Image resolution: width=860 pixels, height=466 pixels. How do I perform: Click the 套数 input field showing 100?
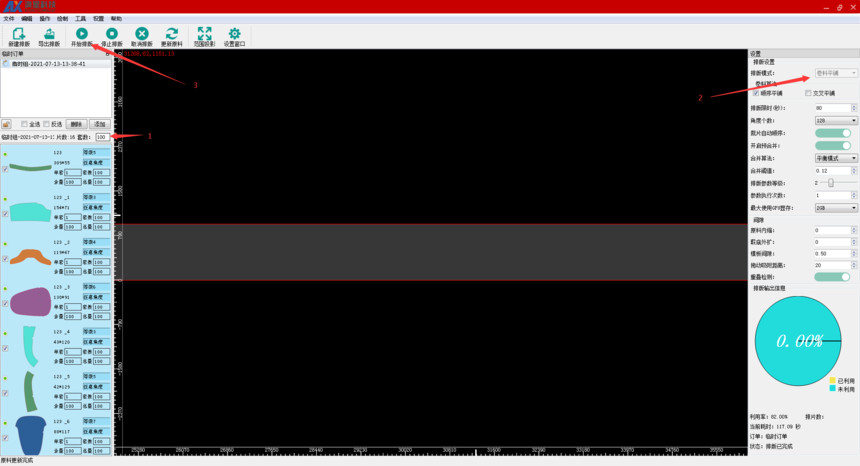102,137
